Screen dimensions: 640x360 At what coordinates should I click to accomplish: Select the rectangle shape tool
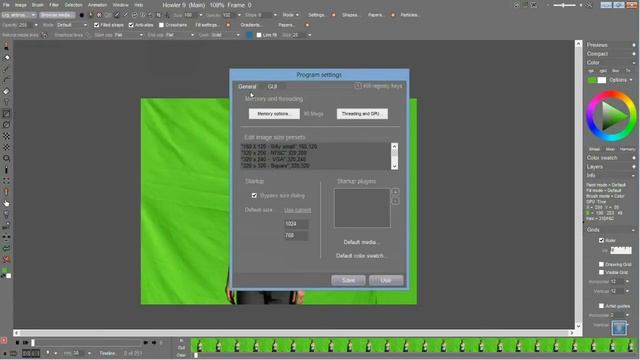point(6,114)
